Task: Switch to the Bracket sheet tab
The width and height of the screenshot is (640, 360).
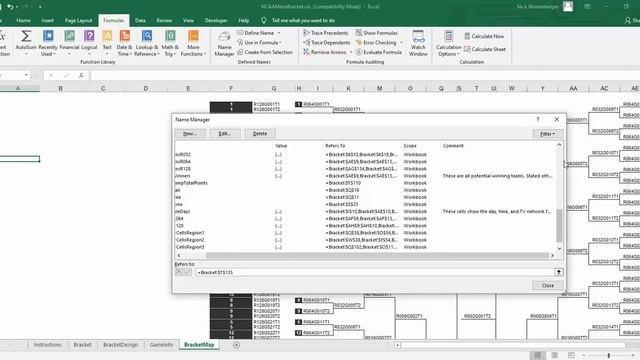Action: click(82, 345)
